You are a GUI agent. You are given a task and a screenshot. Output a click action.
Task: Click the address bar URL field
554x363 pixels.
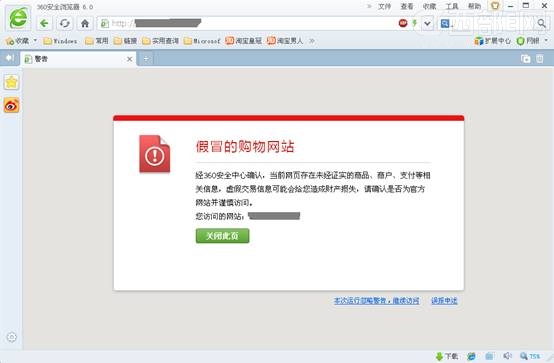(247, 24)
